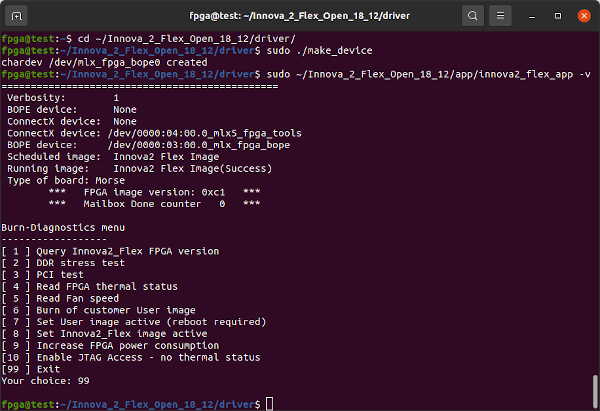
Task: Click the '/dev/0000:04:00.0_mlx5_fpga_tools' device path
Action: coord(205,133)
